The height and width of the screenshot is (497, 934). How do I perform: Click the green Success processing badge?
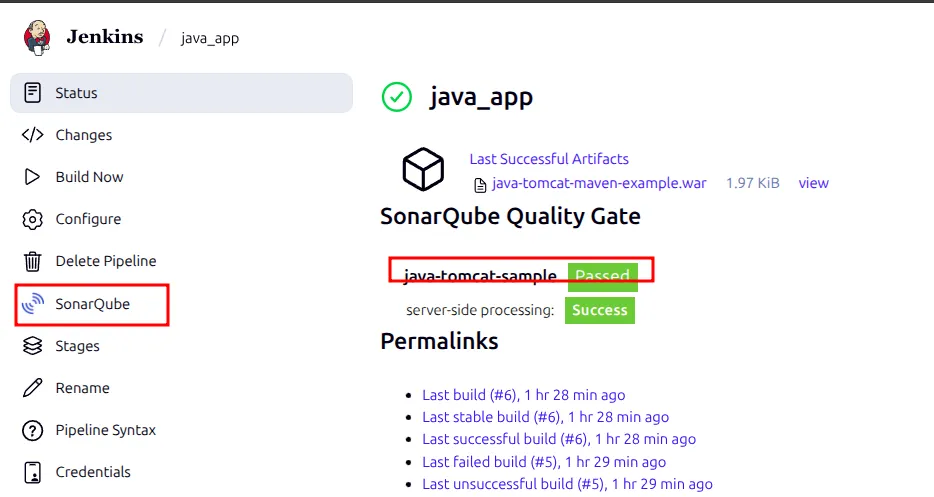pos(600,310)
